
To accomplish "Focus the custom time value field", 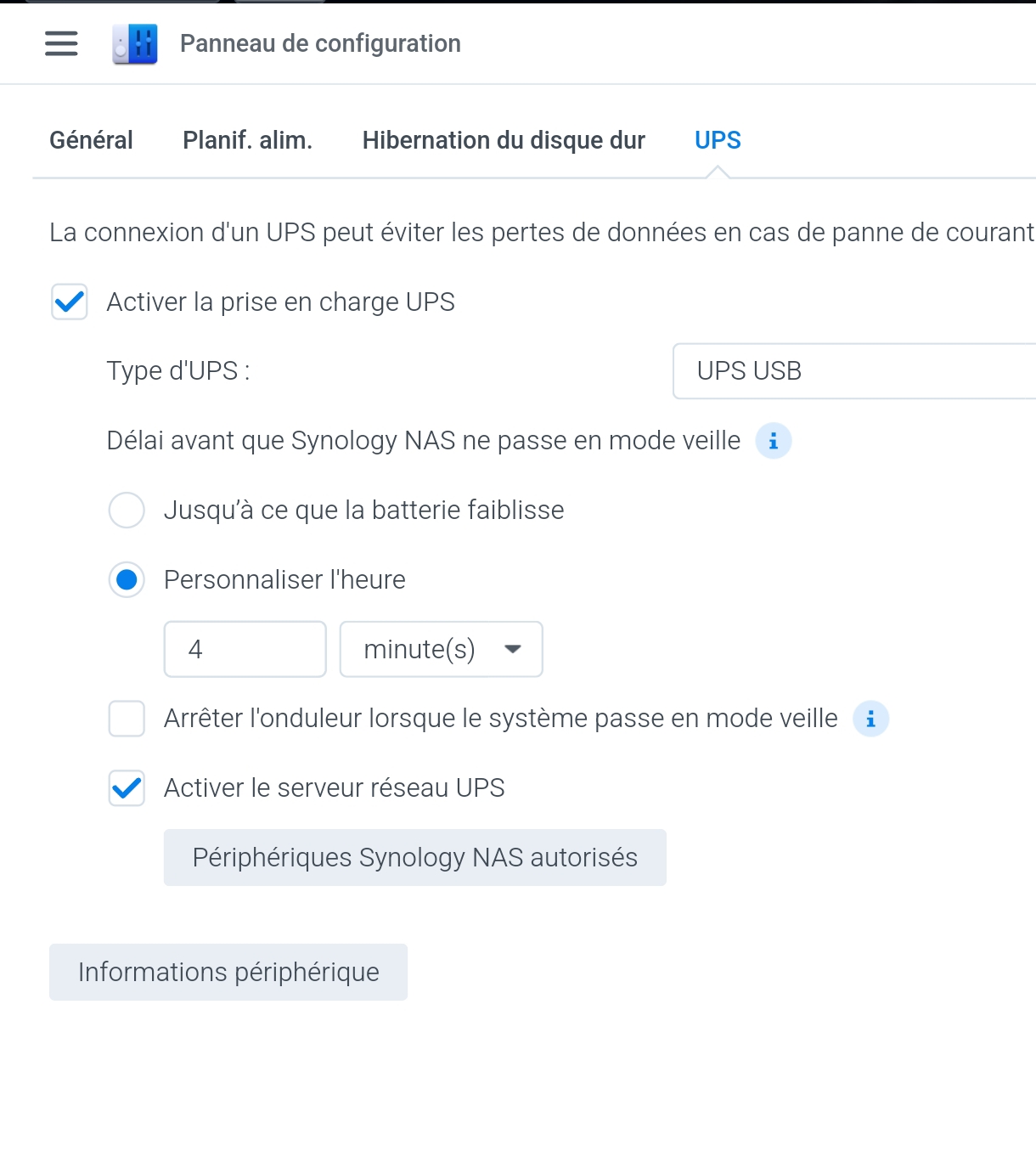I will point(245,649).
